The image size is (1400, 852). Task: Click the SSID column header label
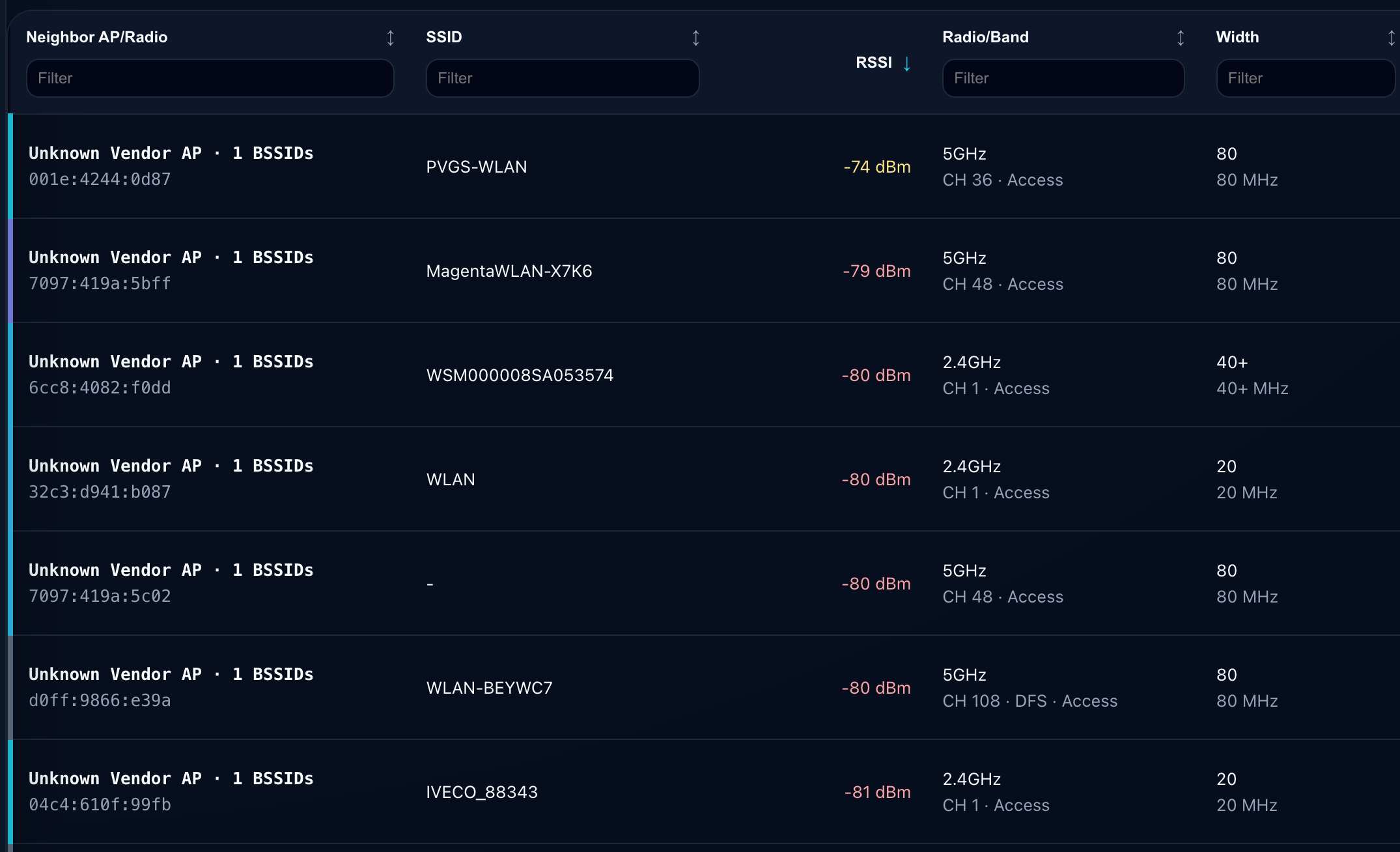point(444,37)
